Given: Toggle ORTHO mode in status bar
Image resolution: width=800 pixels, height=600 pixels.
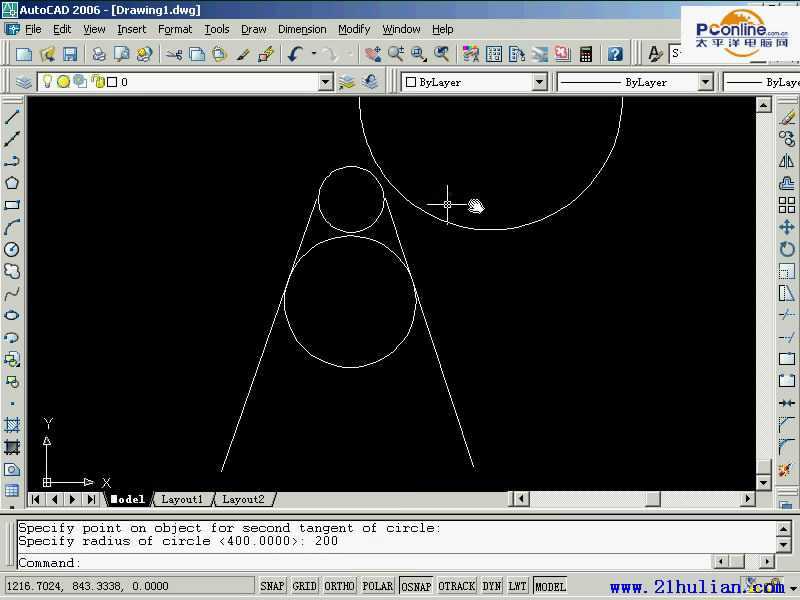Looking at the screenshot, I should coord(339,586).
